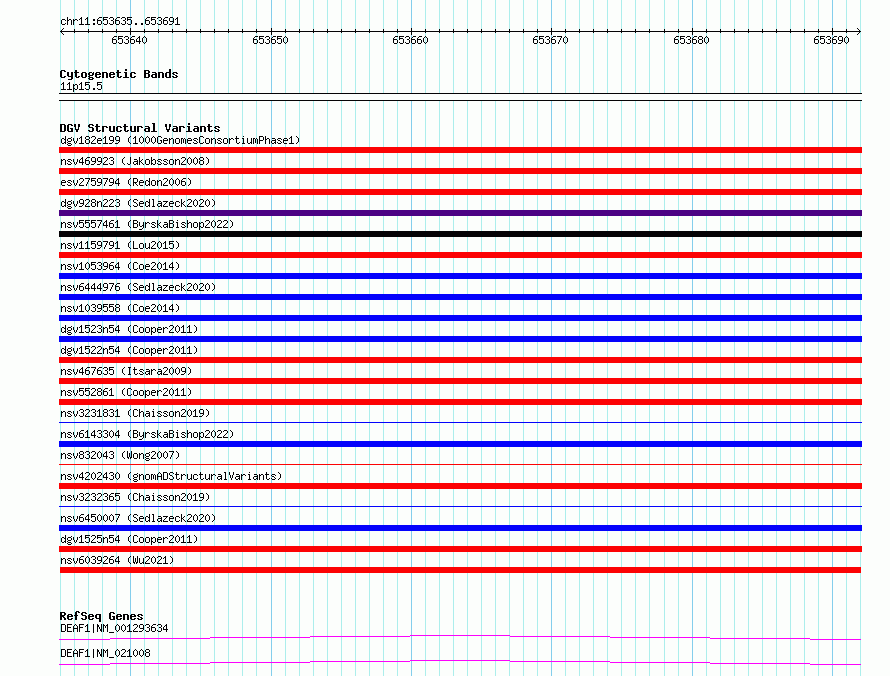This screenshot has height=676, width=890.
Task: Open nsv6444976 (Sedlazeck2020) label
Action: coord(138,287)
